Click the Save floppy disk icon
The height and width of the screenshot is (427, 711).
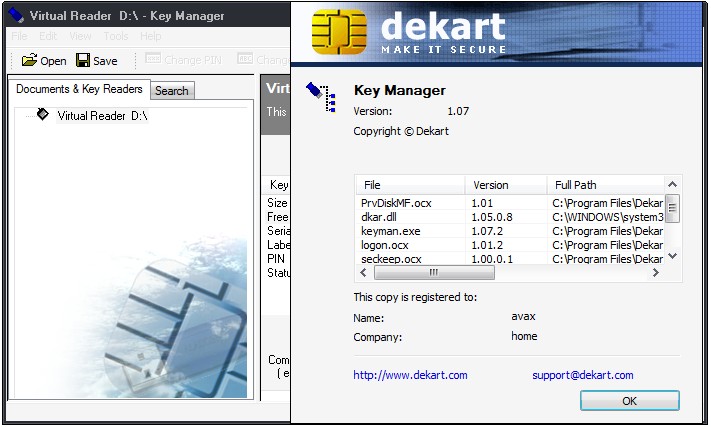[83, 60]
